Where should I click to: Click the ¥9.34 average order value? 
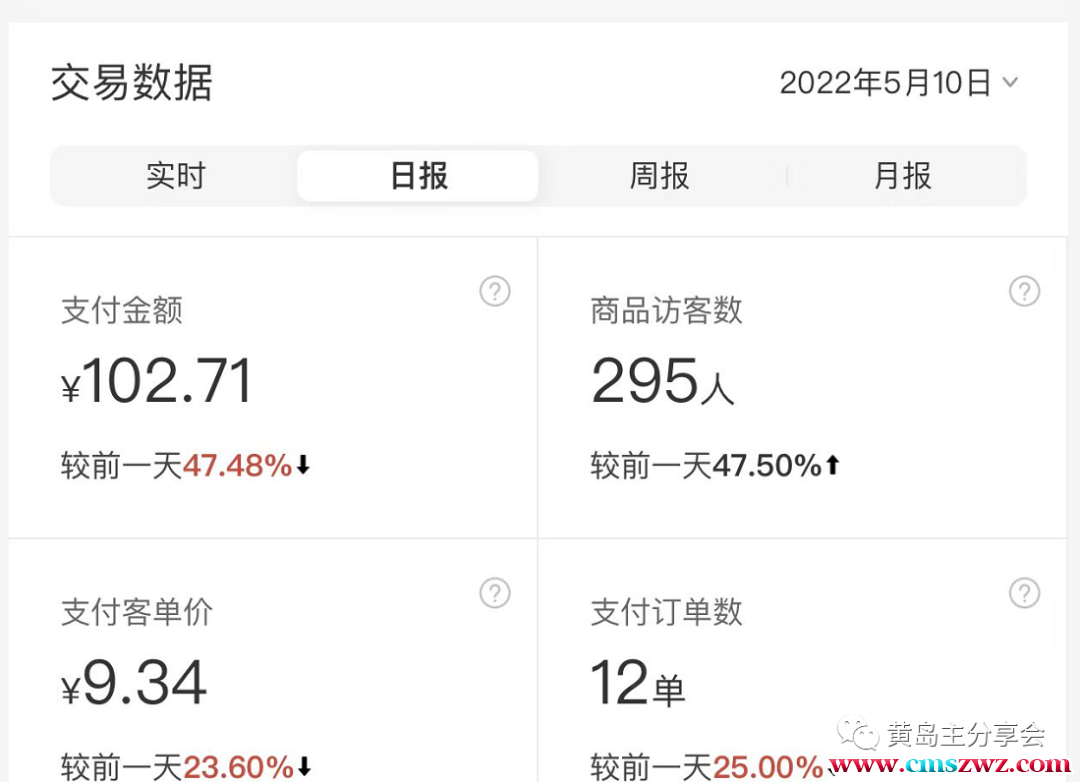(x=134, y=684)
